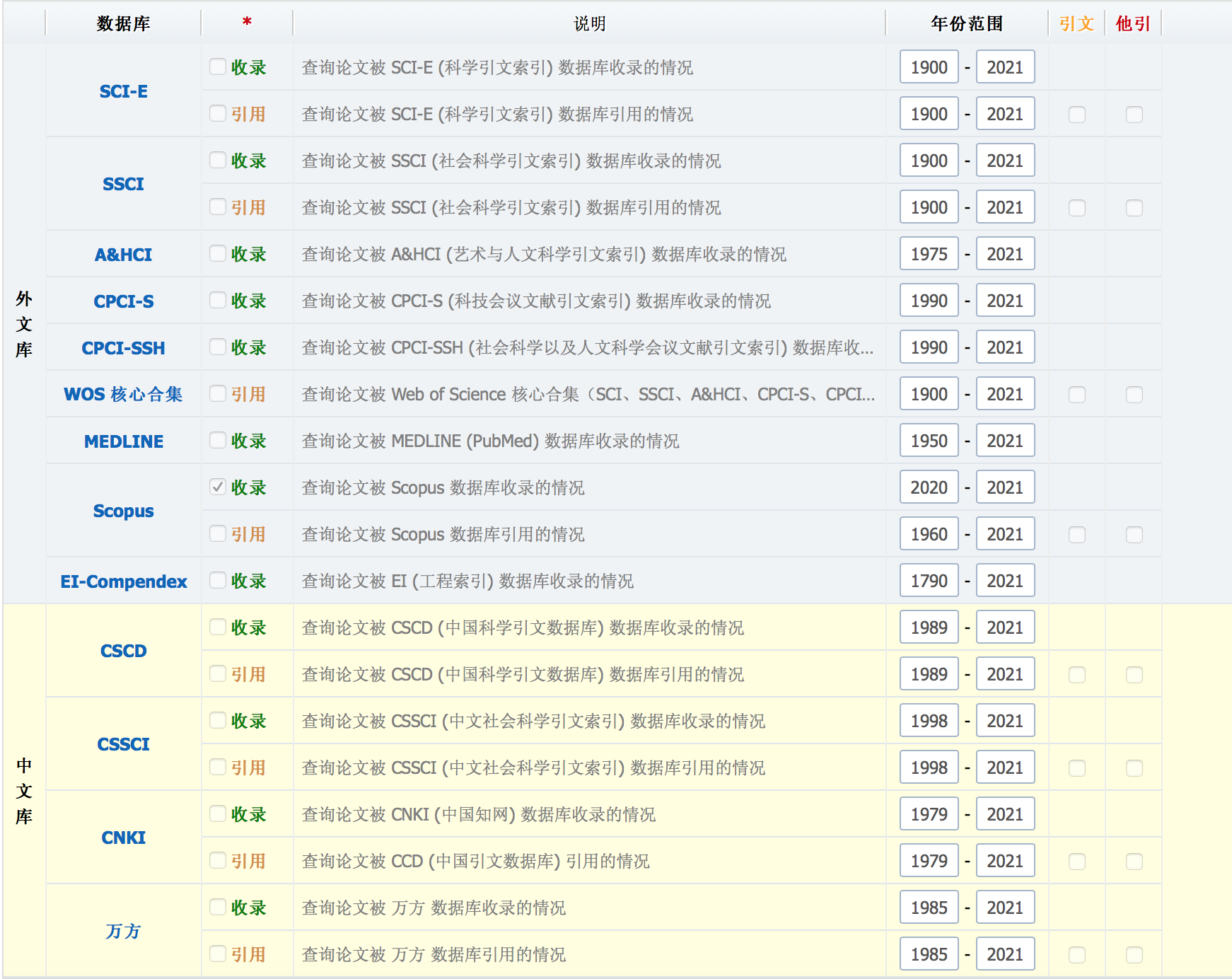Click 数据库 column header
The width and height of the screenshot is (1232, 979).
point(124,23)
